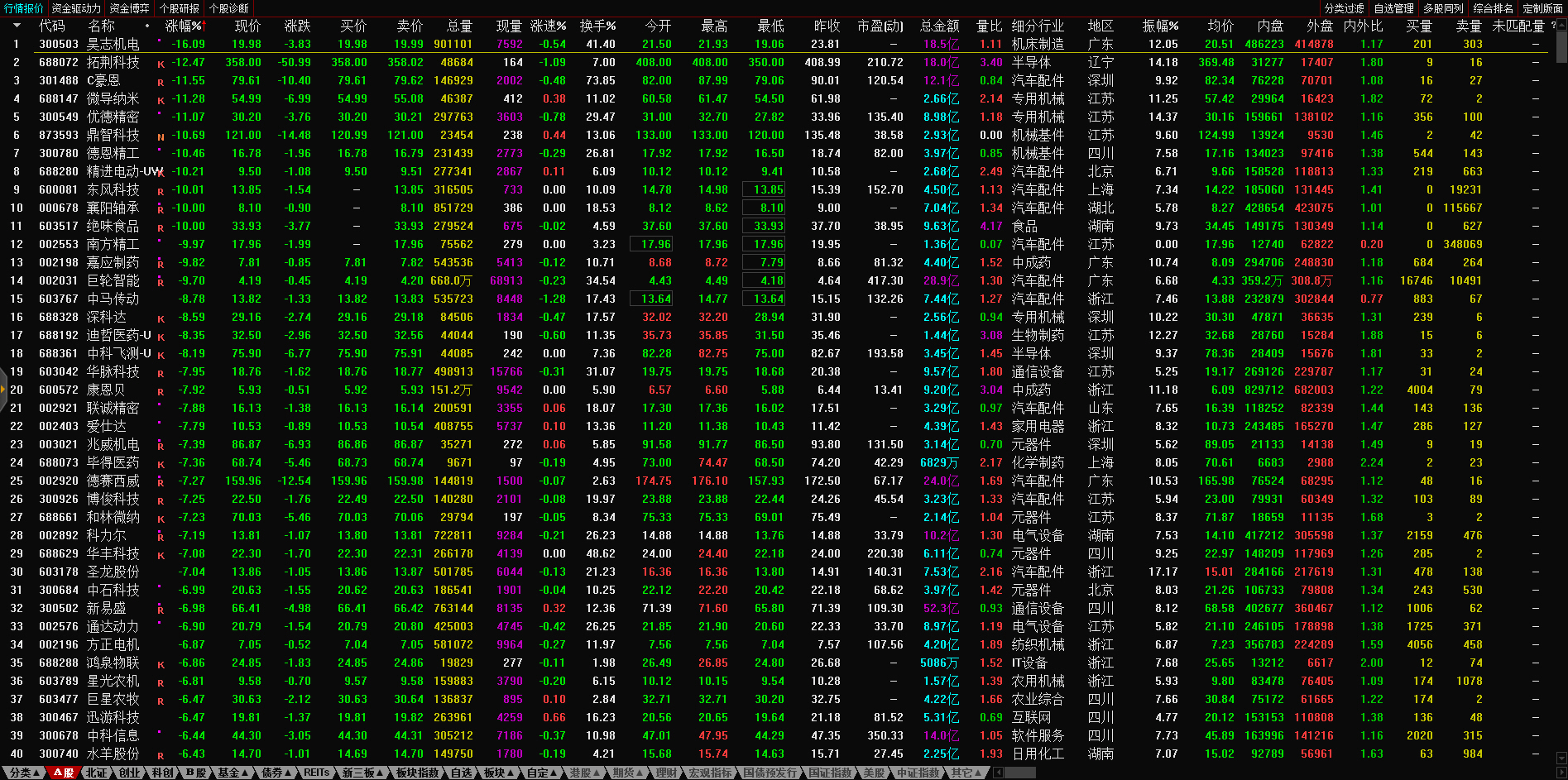Open the 个股诊断 tab
Screen dimensions: 1568x780
click(x=229, y=8)
